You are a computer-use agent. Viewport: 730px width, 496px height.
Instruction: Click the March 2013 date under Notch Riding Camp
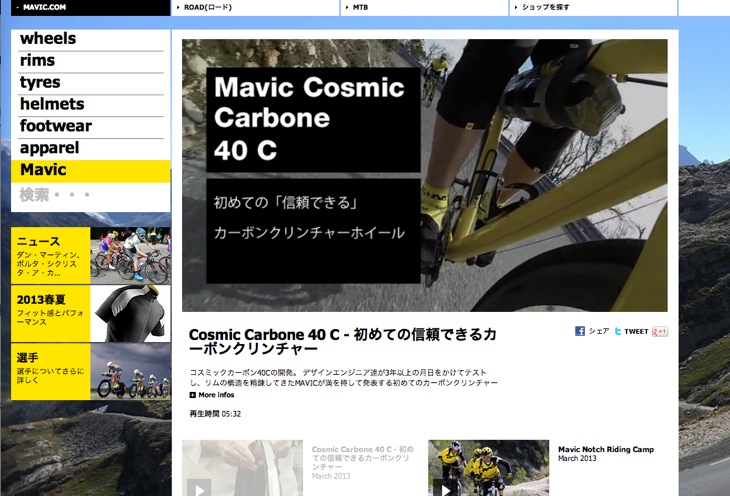click(577, 459)
